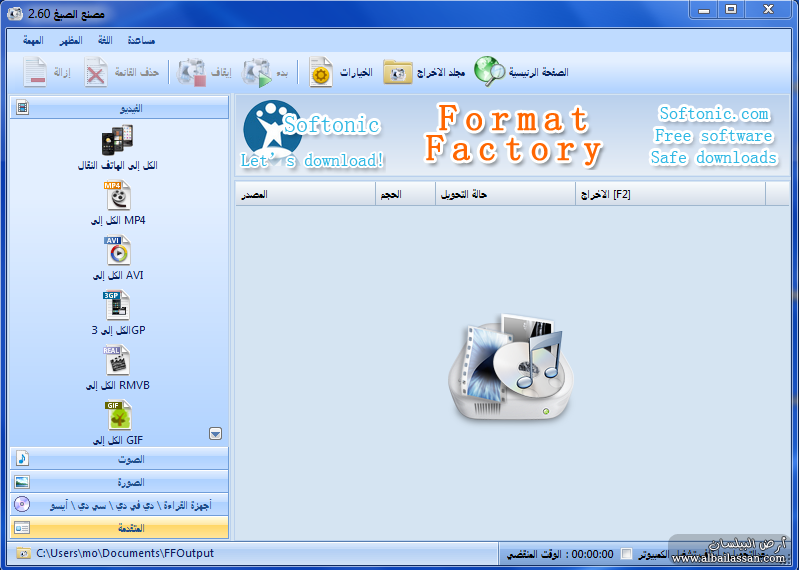This screenshot has height=570, width=799.
Task: Select the all to MP4 icon
Action: [118, 195]
